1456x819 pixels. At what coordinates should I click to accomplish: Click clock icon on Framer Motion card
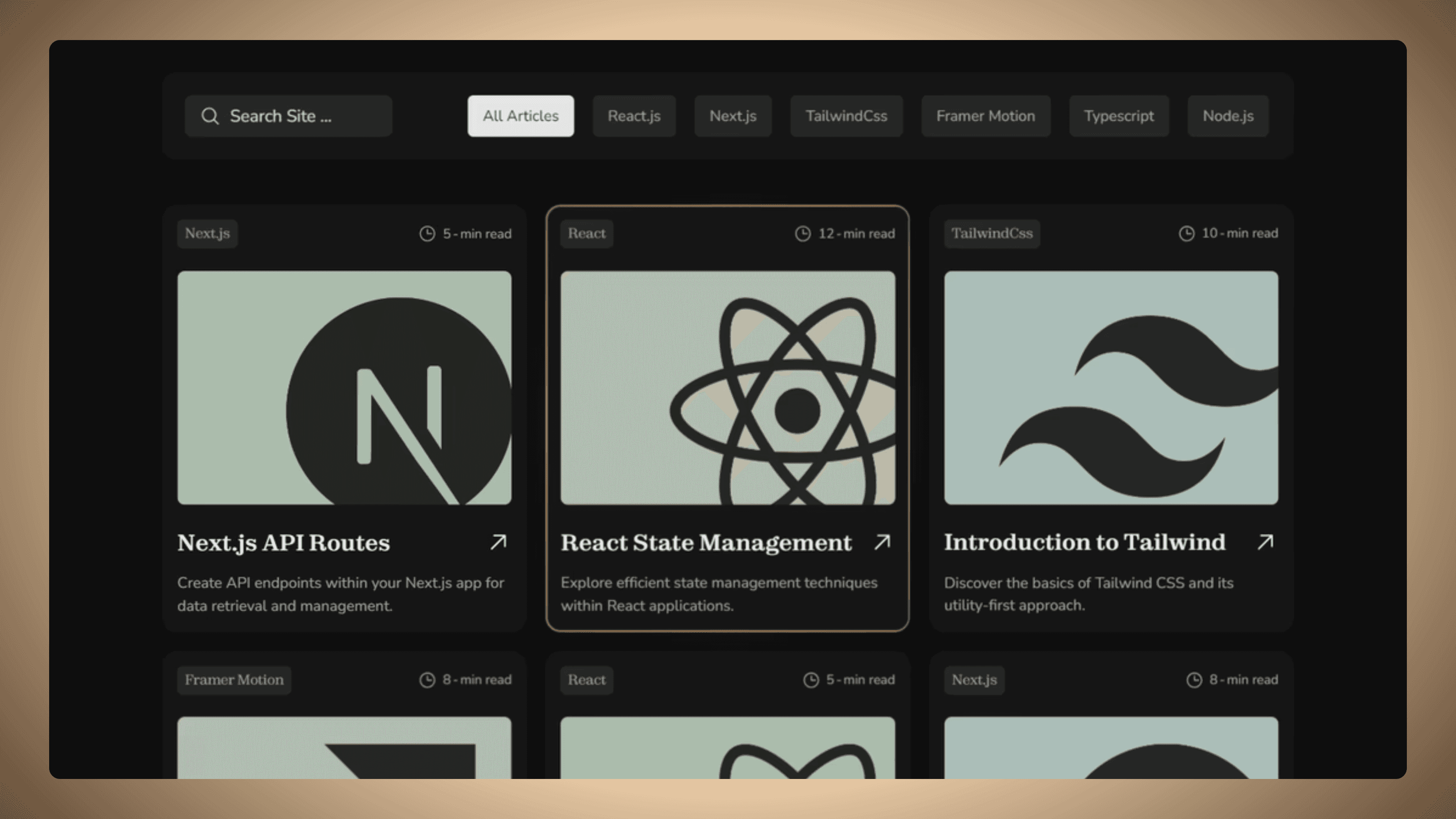point(427,679)
